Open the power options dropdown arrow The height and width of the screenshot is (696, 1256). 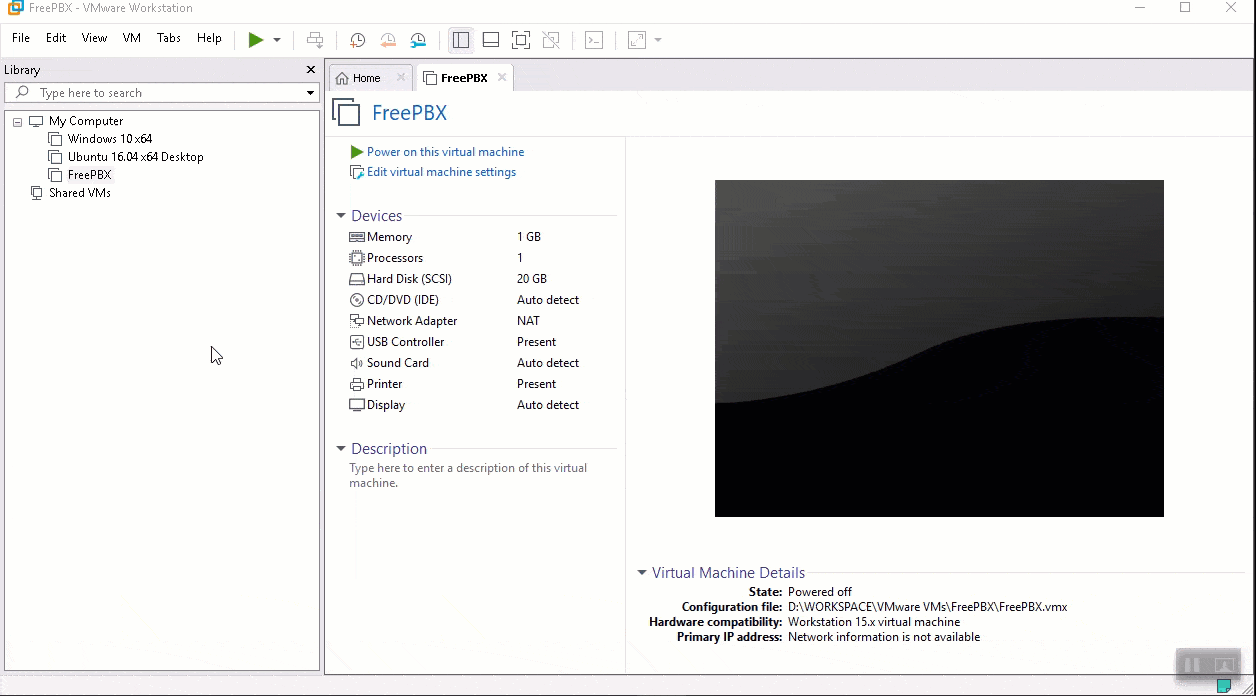pyautogui.click(x=277, y=40)
